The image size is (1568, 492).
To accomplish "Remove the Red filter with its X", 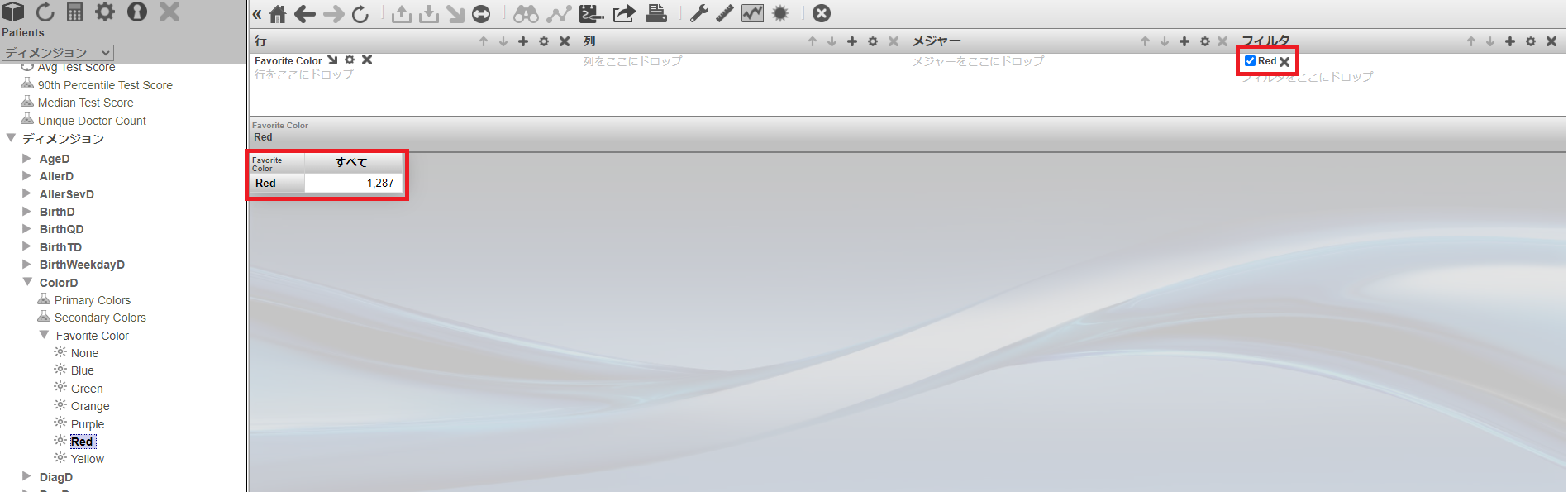I will 1284,62.
